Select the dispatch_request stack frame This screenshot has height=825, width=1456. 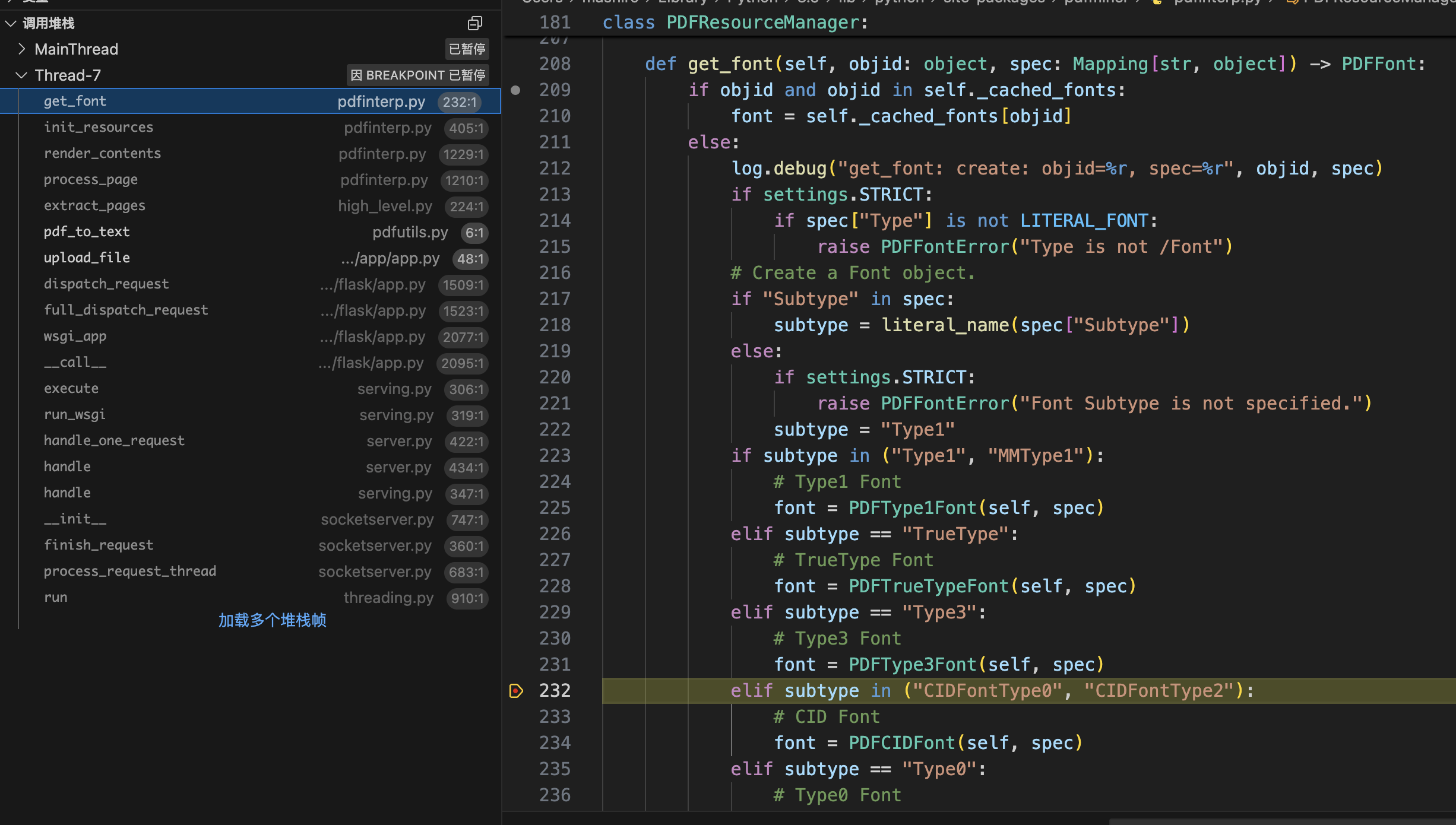[250, 284]
